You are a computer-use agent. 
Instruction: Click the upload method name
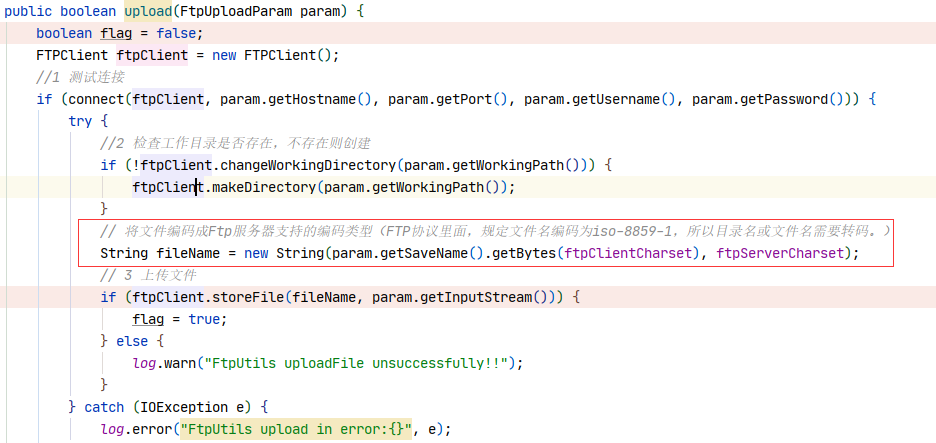(147, 11)
